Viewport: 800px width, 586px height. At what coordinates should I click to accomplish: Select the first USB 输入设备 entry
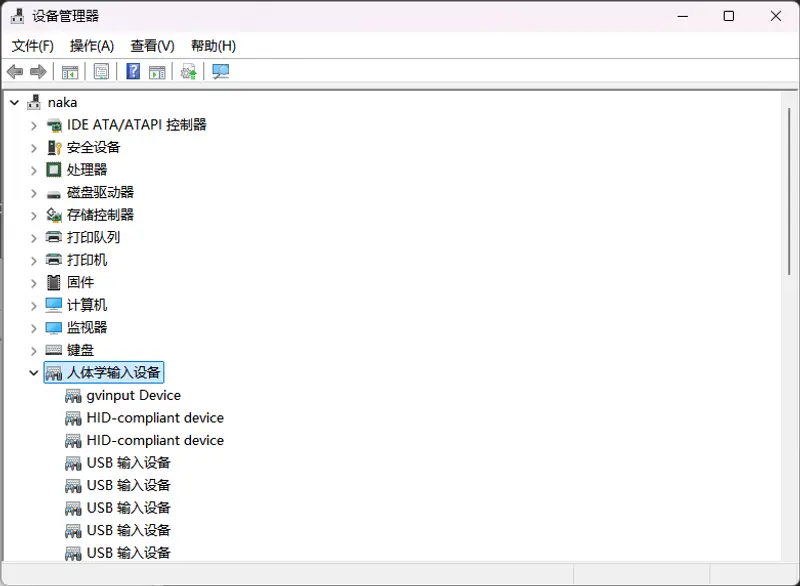127,462
